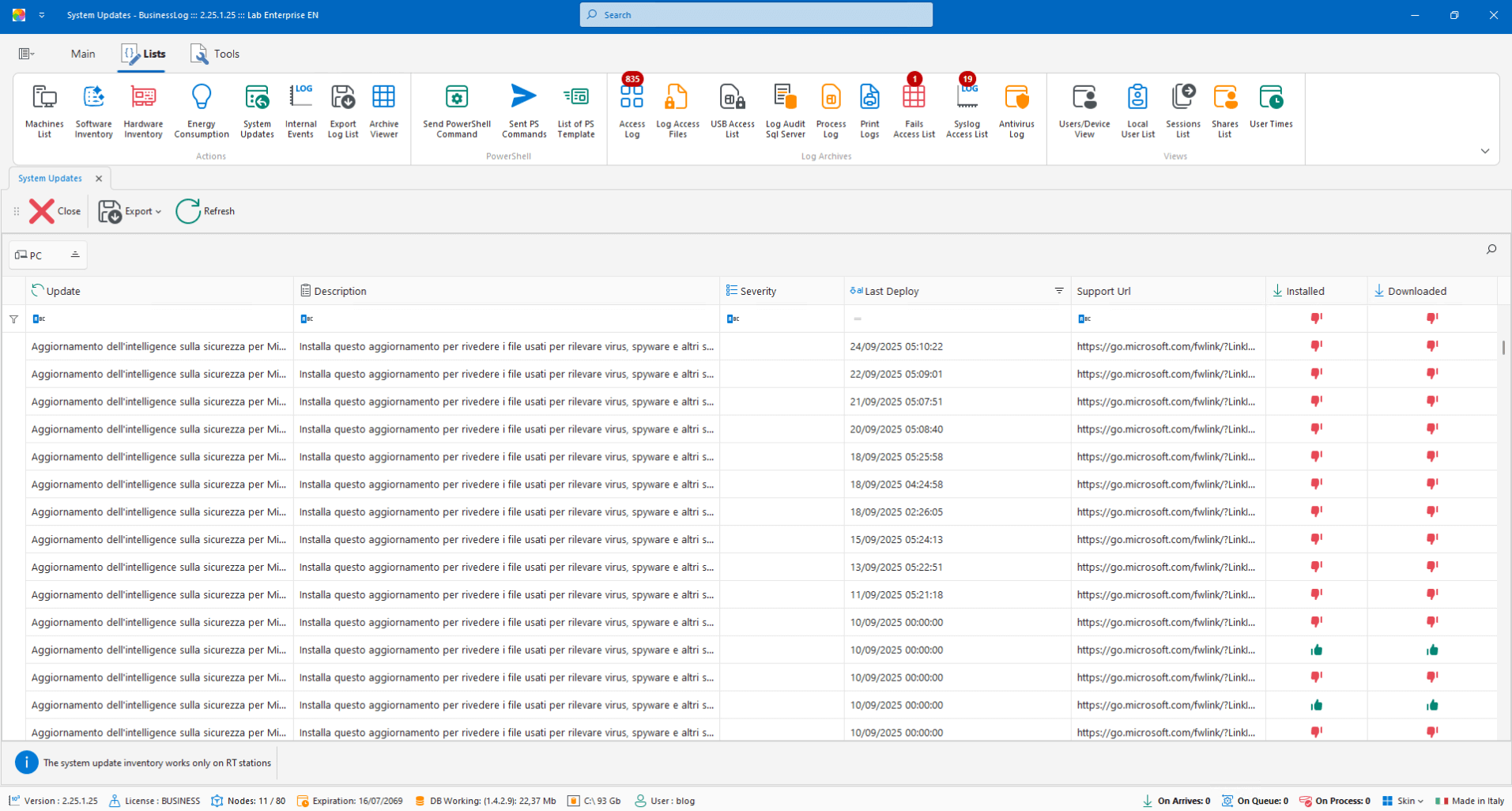Expand the ribbon collapse chevron
1512x811 pixels.
click(x=1484, y=151)
